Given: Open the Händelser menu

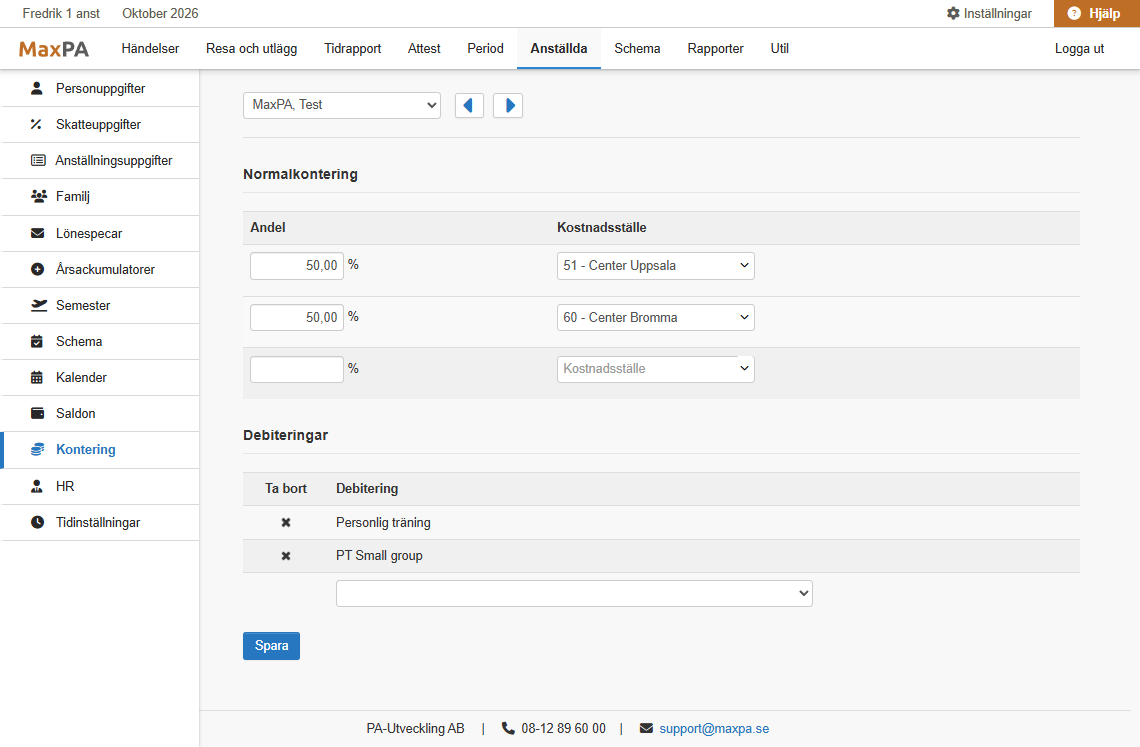Looking at the screenshot, I should 150,49.
